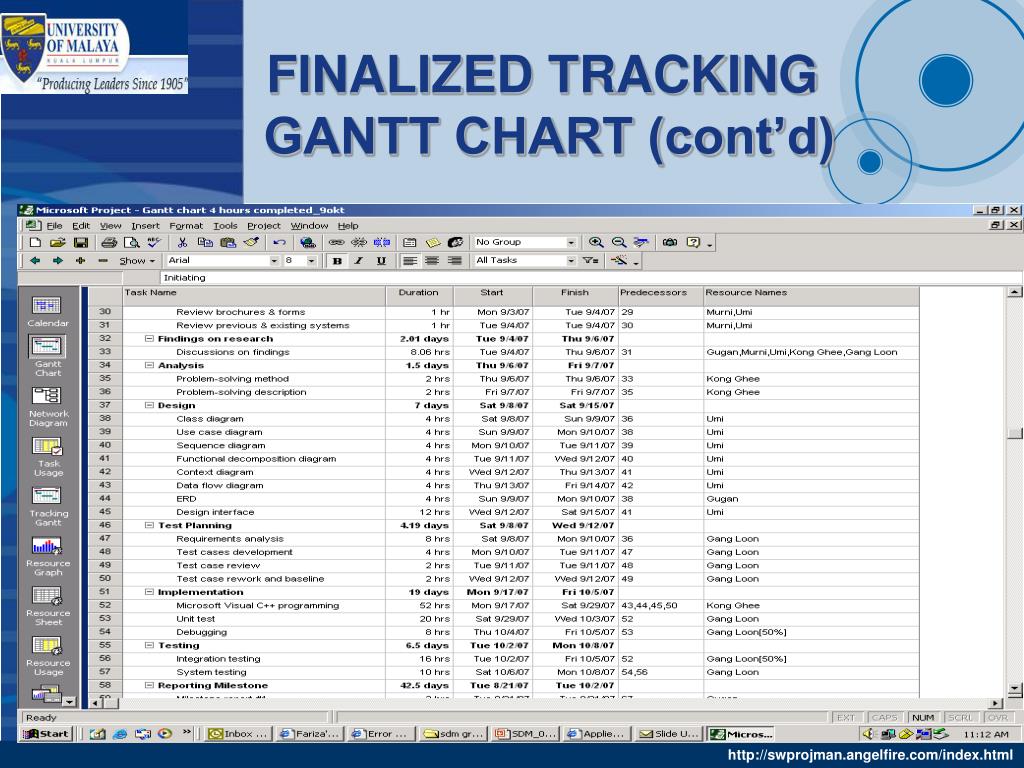Switch to Network Diagram view
Screen dimensions: 1024x768
click(48, 406)
